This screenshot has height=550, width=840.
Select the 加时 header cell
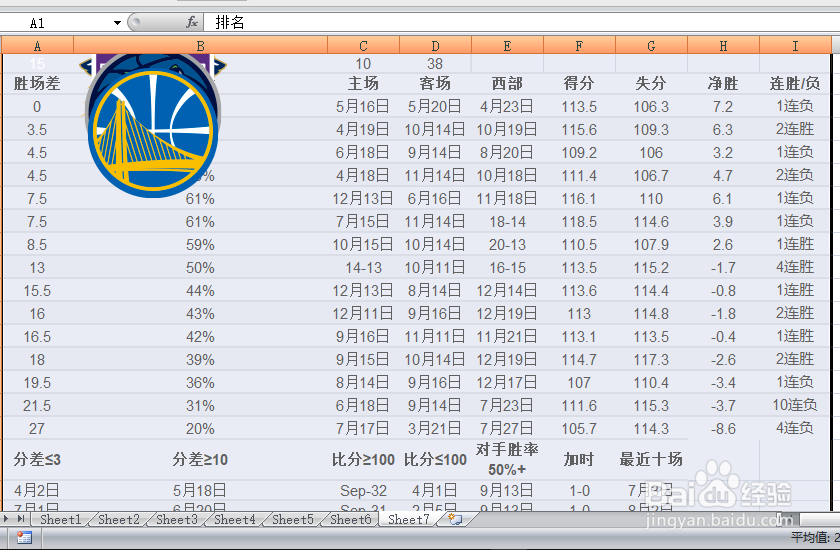point(579,459)
